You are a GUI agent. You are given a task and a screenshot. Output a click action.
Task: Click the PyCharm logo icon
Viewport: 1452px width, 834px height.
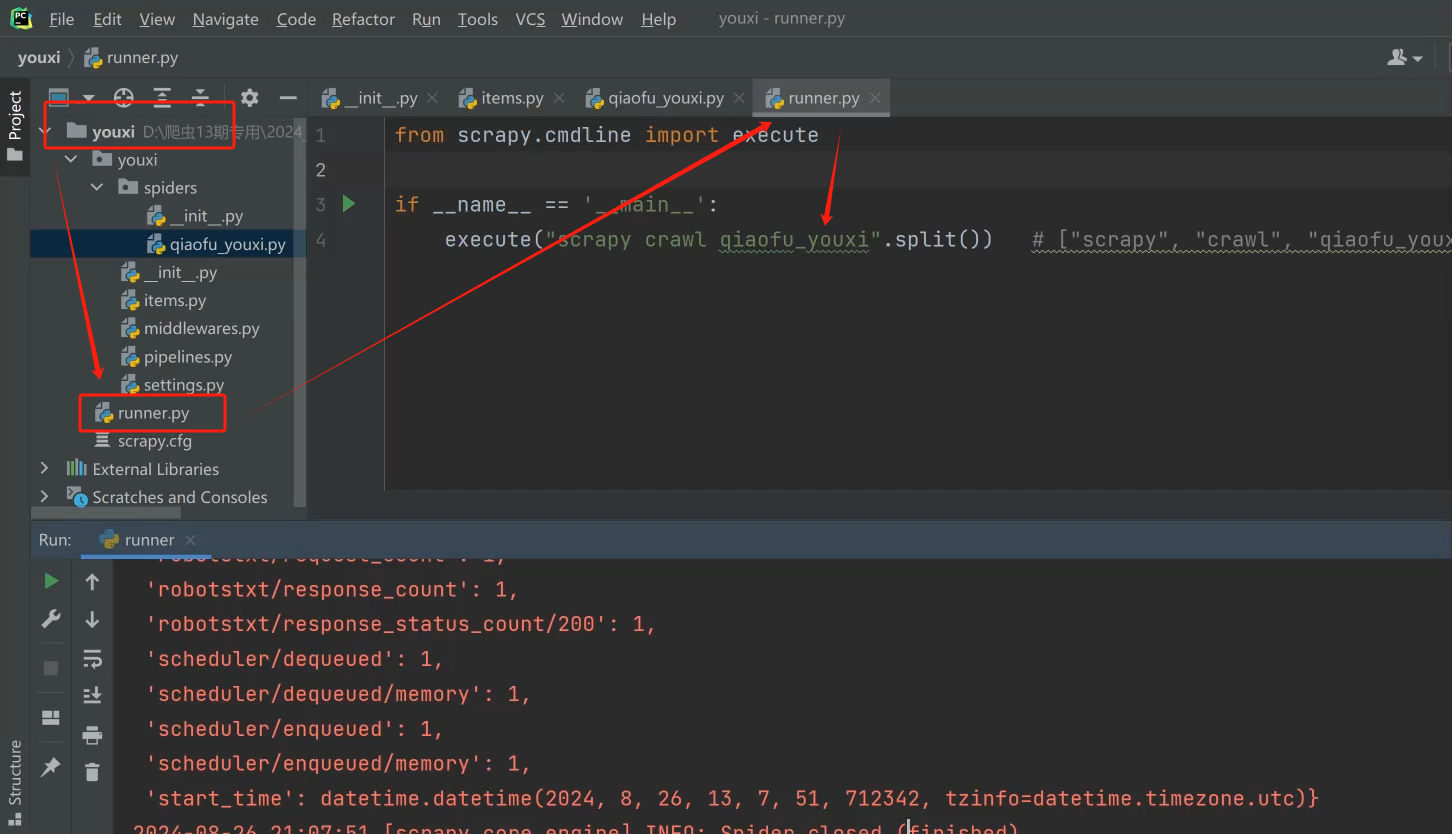(x=21, y=18)
